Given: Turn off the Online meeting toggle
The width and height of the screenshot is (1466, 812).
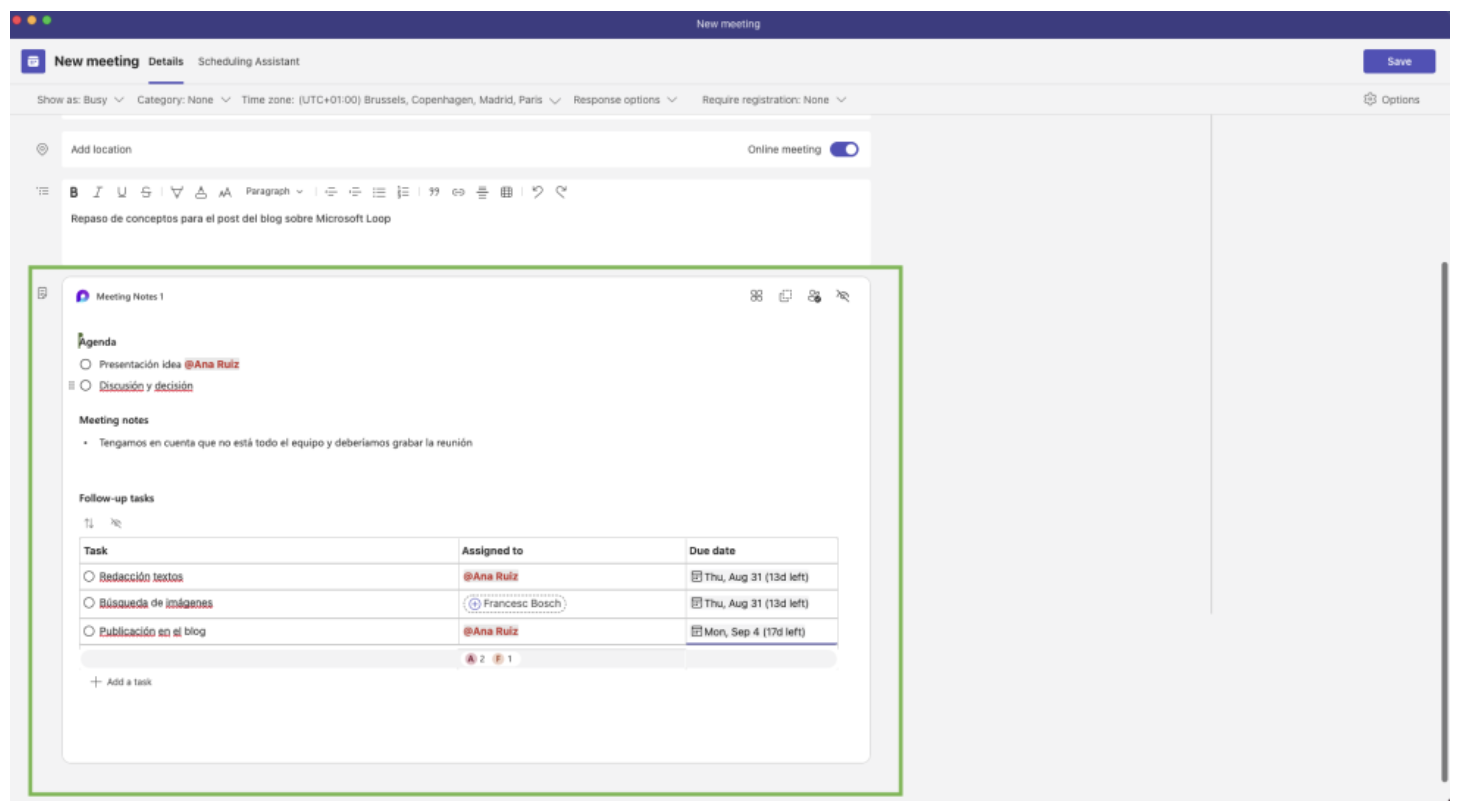Looking at the screenshot, I should [844, 150].
